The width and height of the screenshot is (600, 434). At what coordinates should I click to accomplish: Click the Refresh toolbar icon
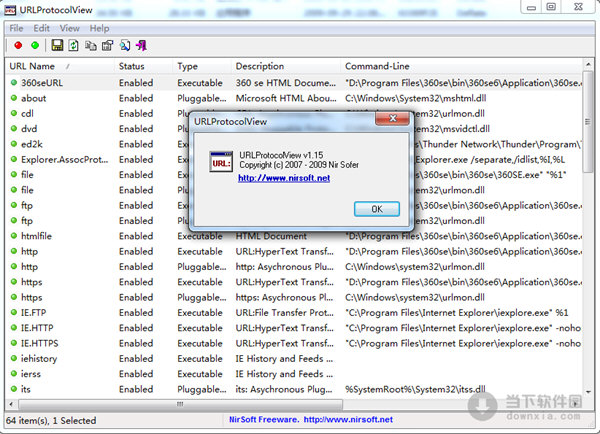[x=73, y=46]
